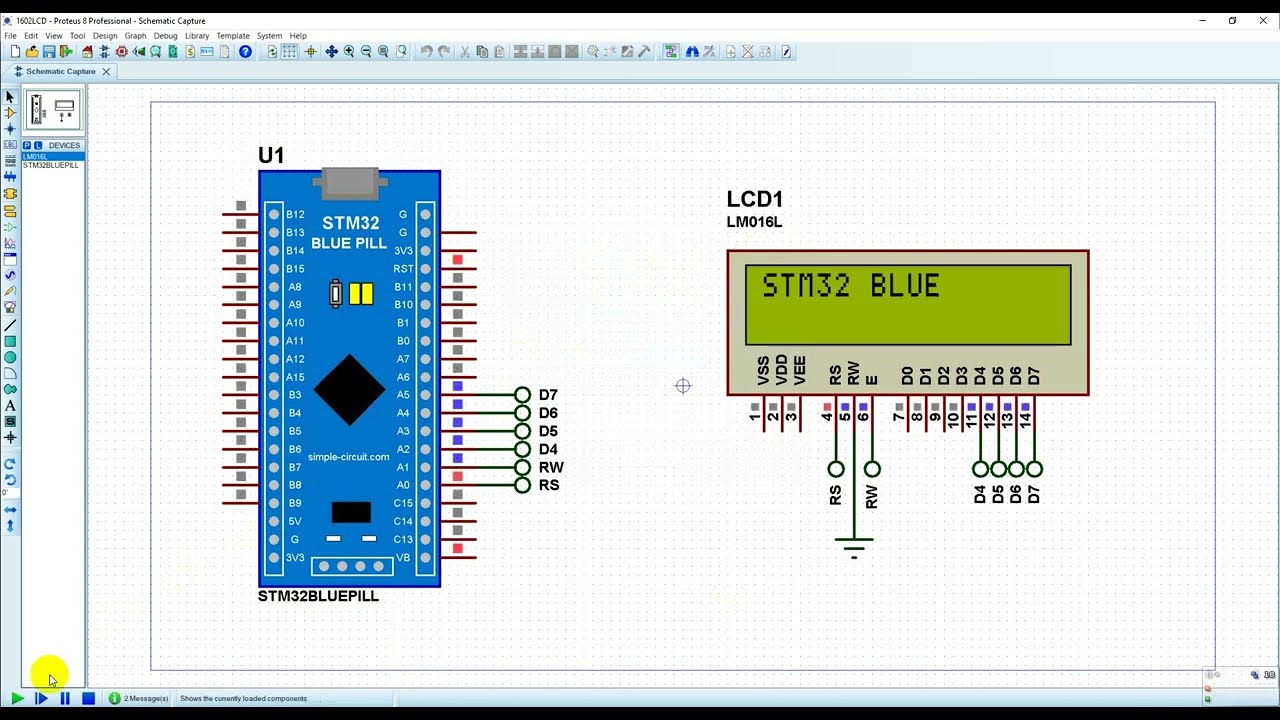Select the Wire Label mode tool

click(10, 145)
